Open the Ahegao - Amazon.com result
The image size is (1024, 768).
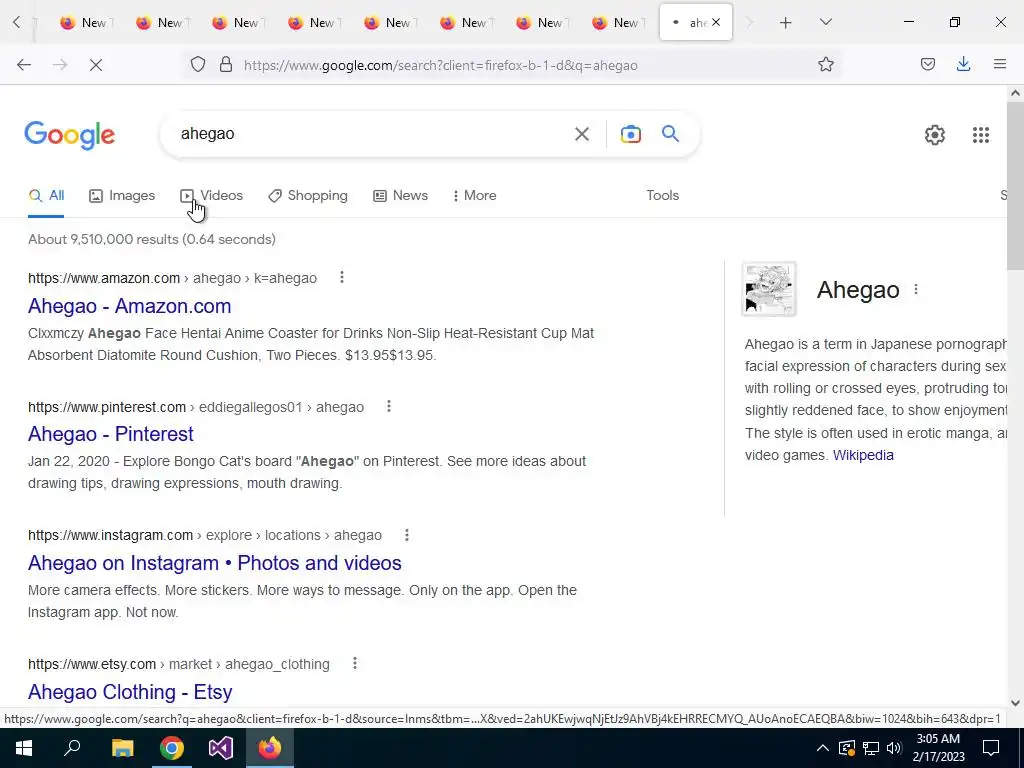pos(129,306)
